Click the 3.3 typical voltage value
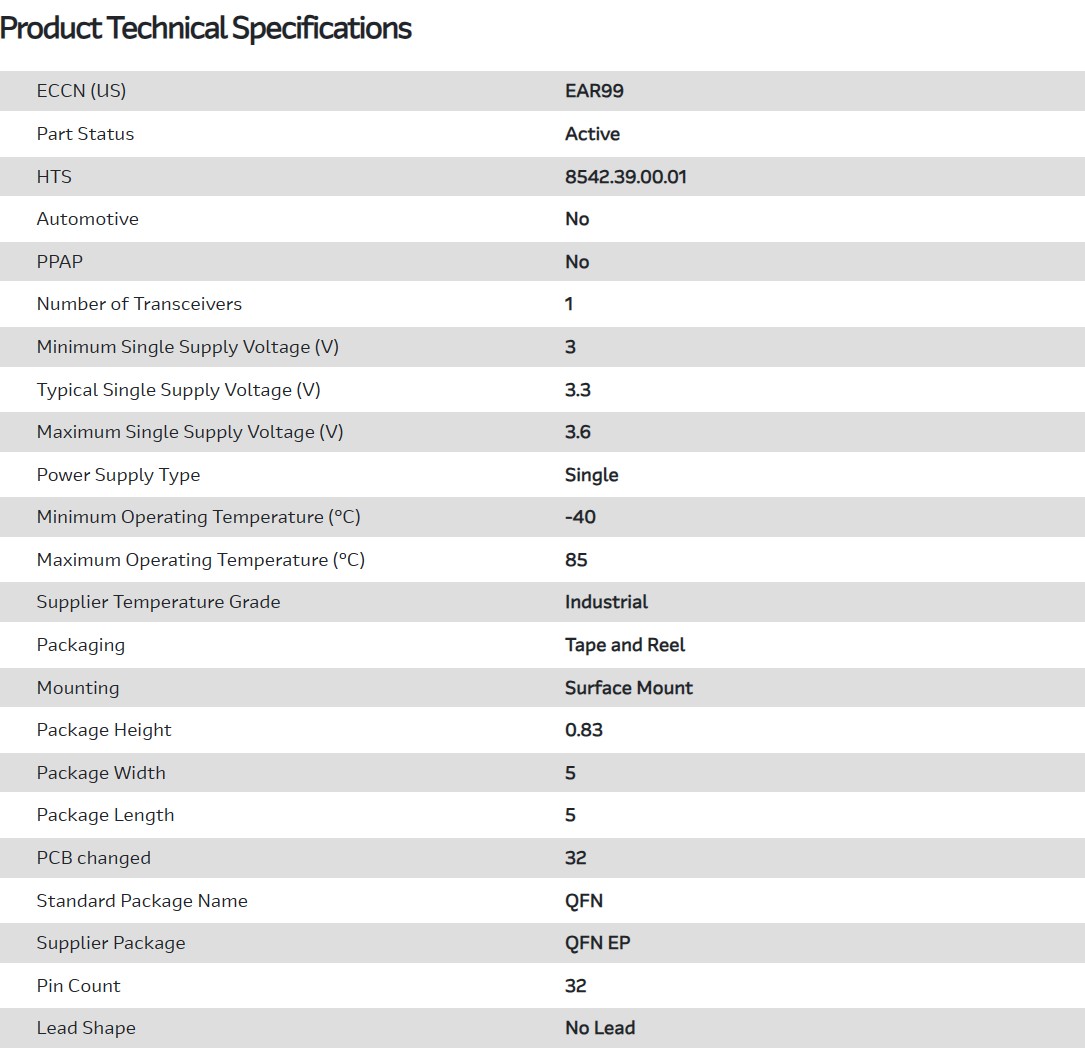Viewport: 1085px width, 1049px height. (577, 390)
